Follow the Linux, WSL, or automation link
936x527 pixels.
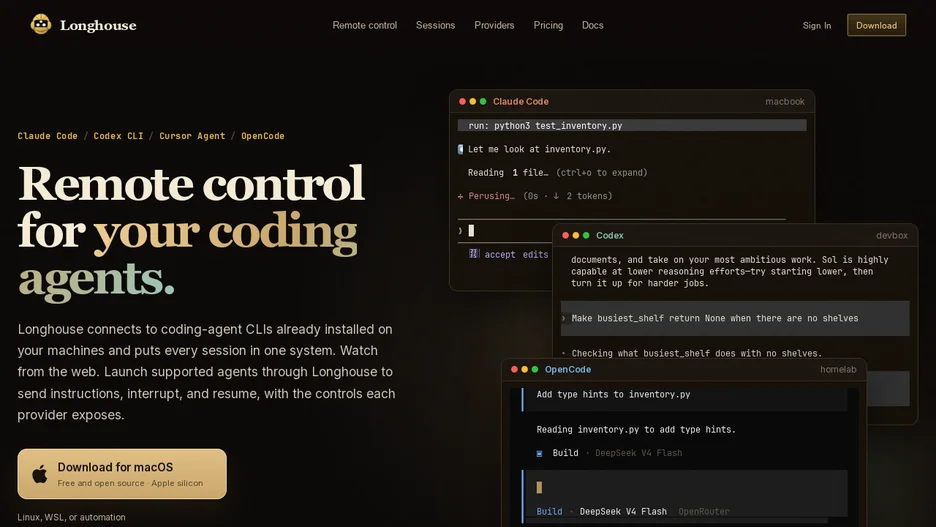pos(71,517)
